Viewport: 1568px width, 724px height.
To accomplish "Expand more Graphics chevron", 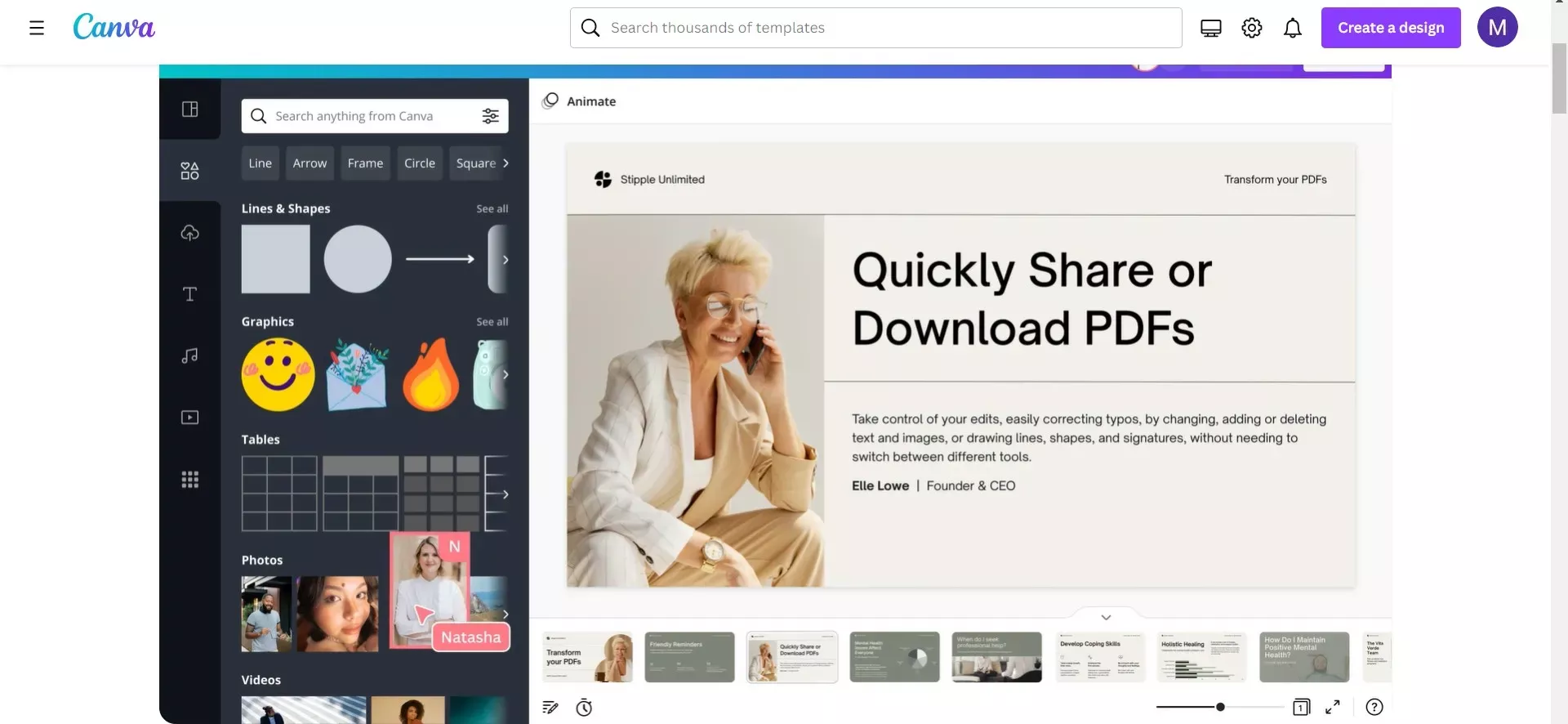I will click(x=506, y=374).
